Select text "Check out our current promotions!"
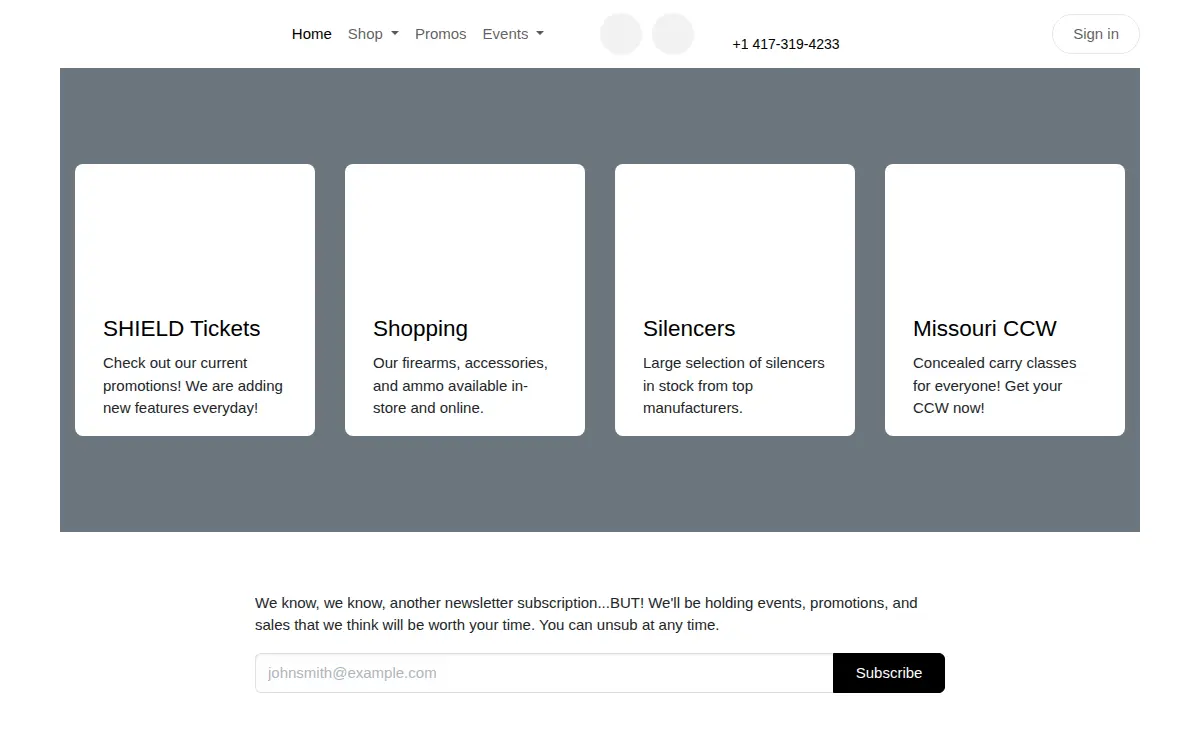The width and height of the screenshot is (1200, 750). tap(175, 374)
